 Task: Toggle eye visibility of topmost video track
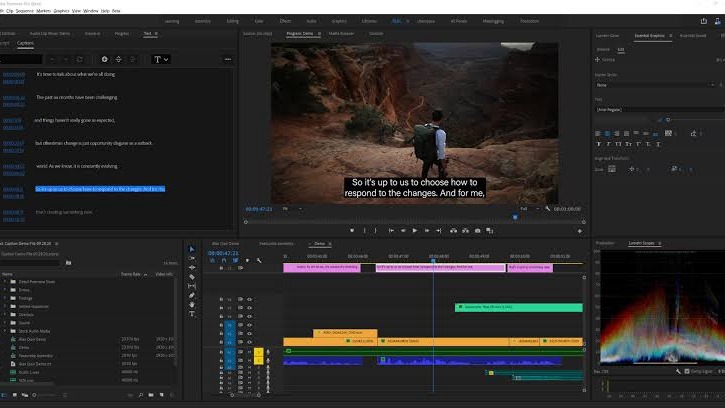(x=250, y=300)
